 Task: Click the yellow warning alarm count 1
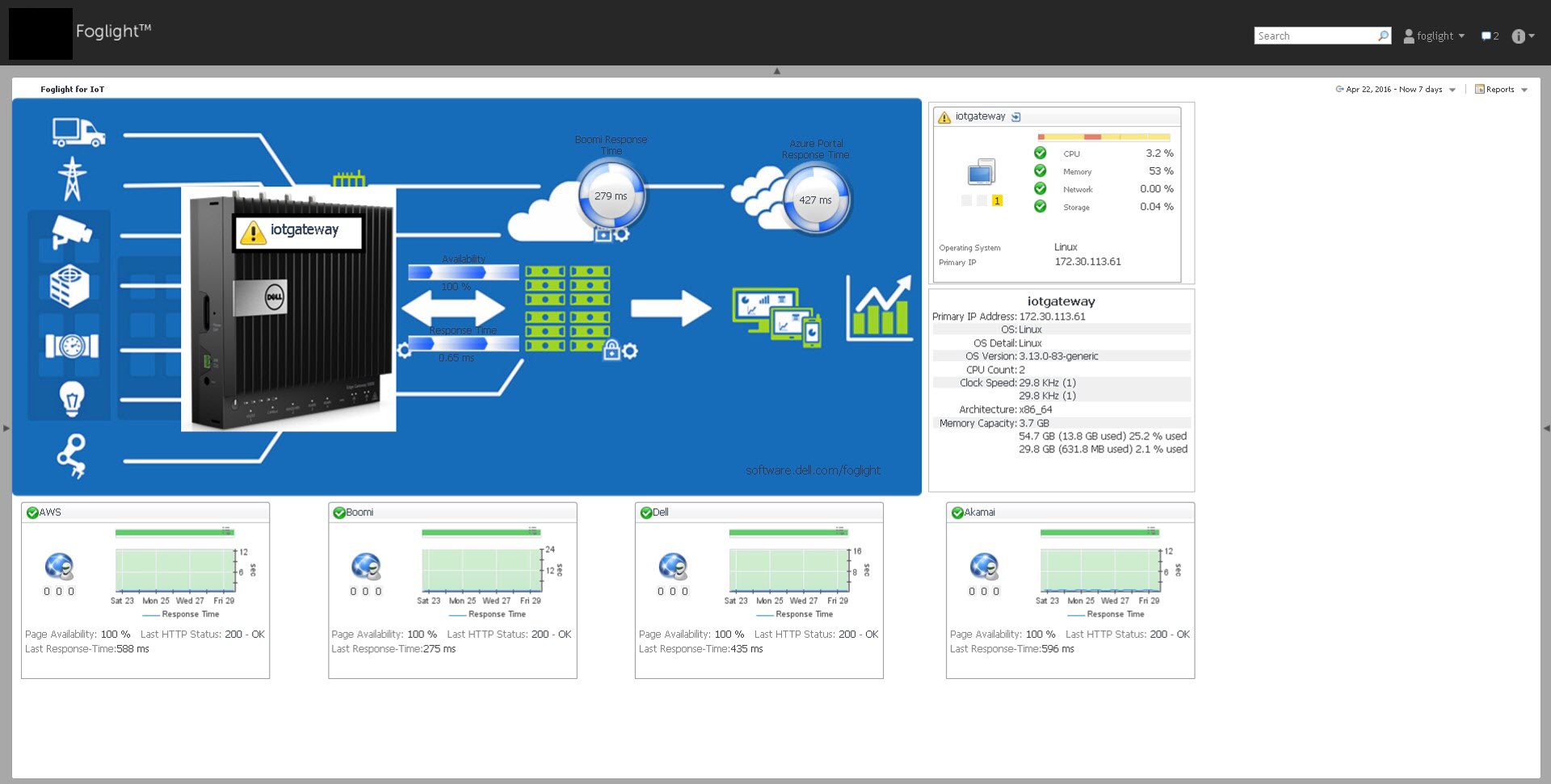pyautogui.click(x=998, y=200)
